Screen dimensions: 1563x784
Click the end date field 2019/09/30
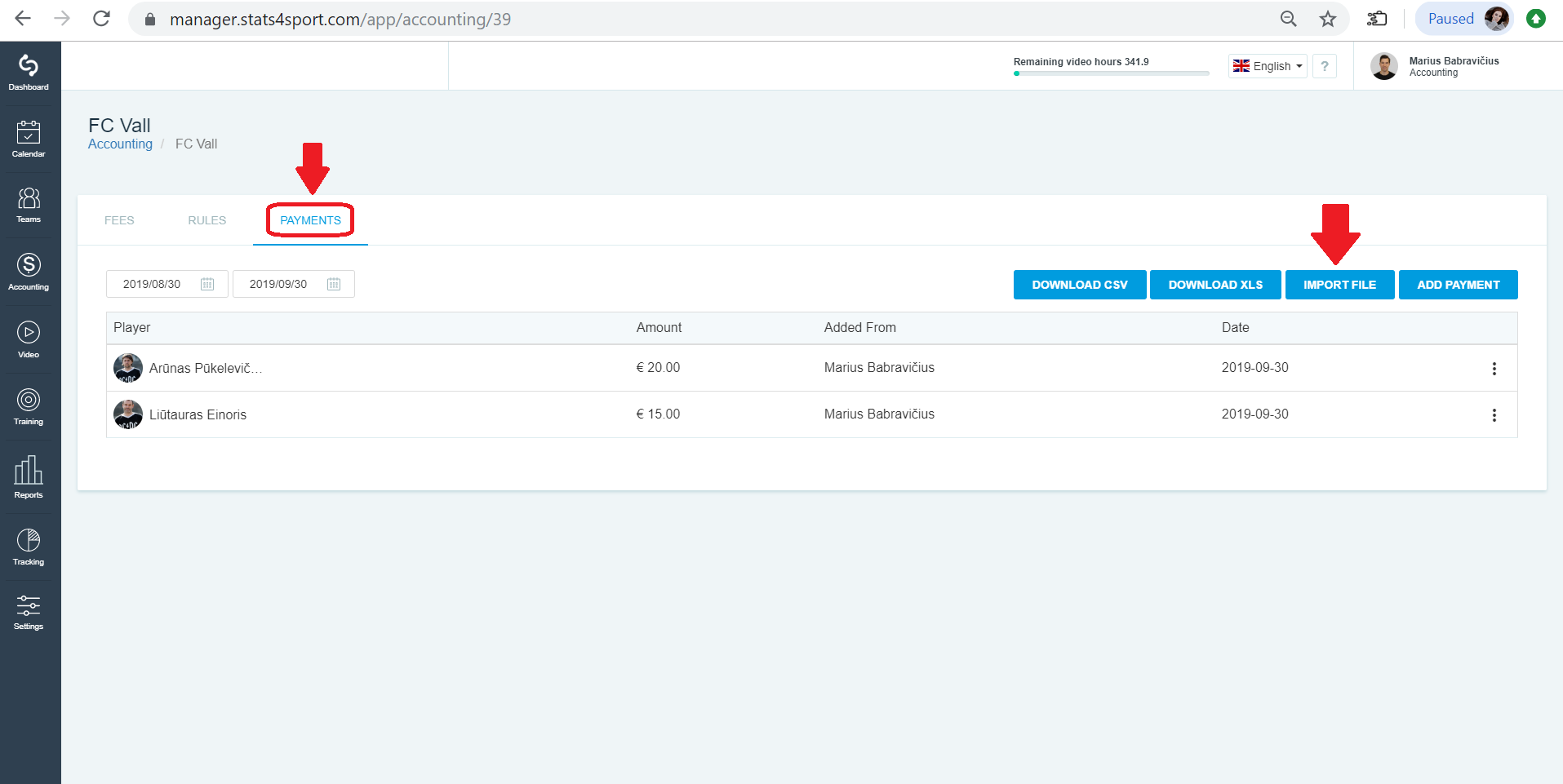click(x=294, y=284)
